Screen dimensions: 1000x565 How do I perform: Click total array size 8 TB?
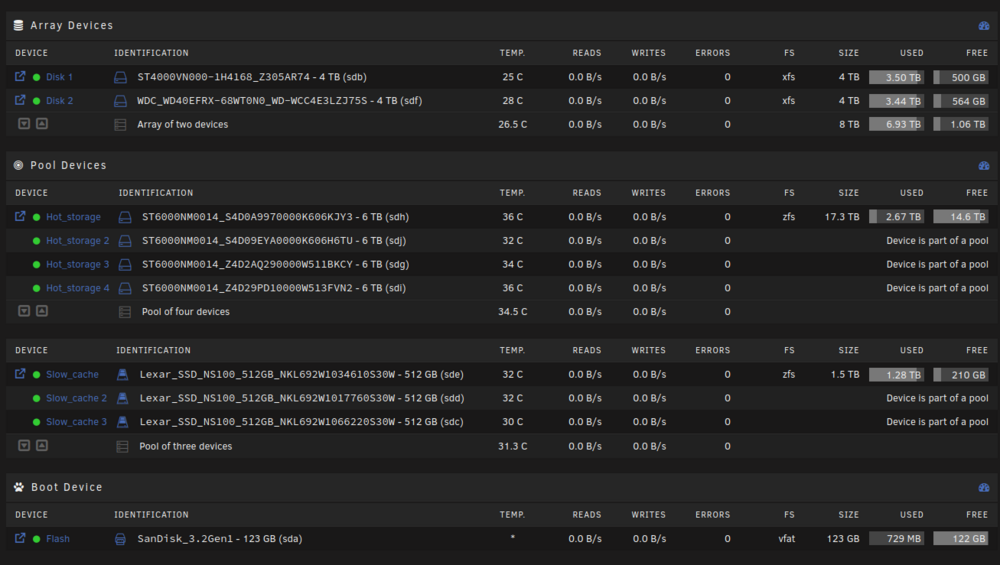click(849, 124)
